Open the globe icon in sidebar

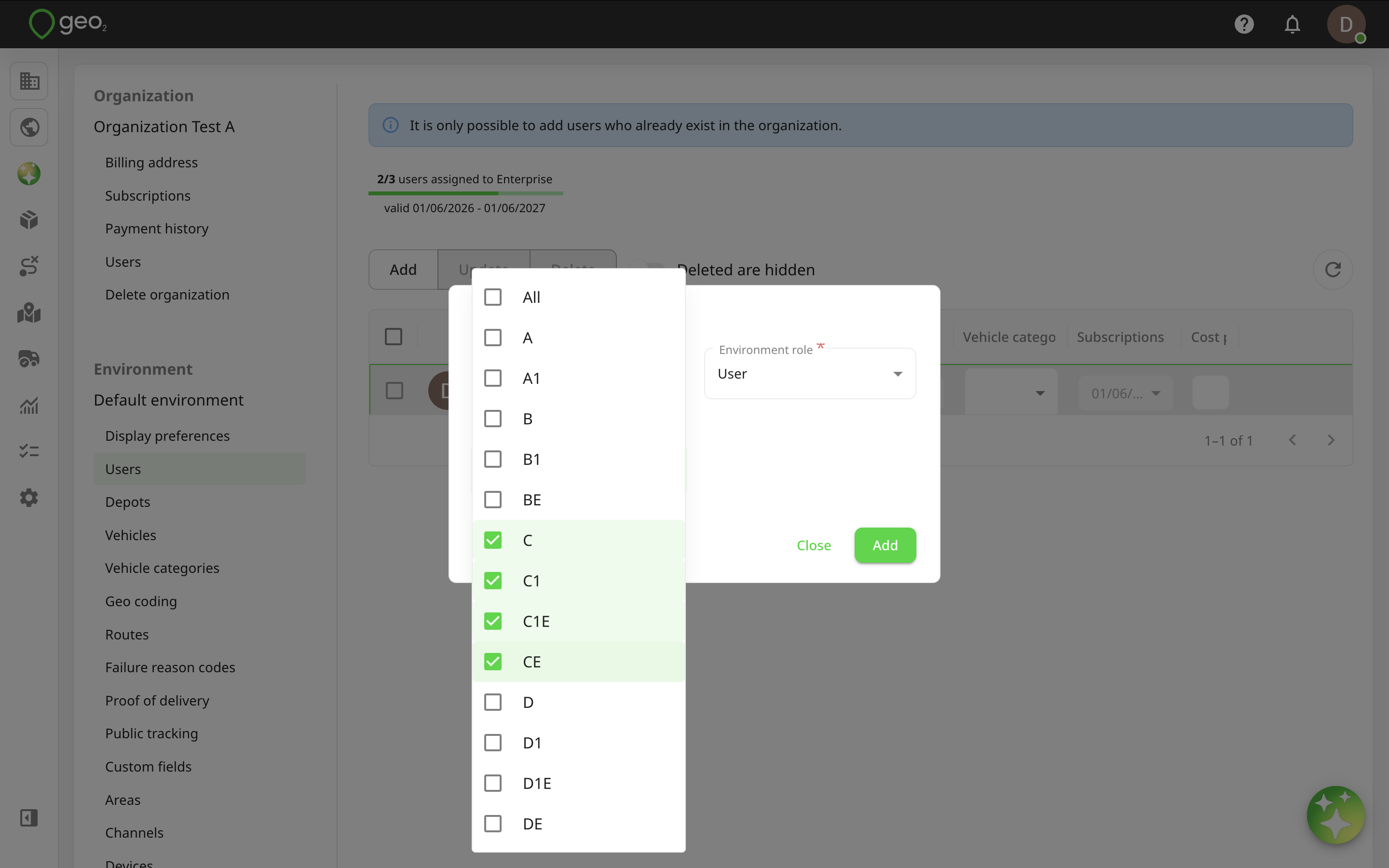pyautogui.click(x=29, y=127)
